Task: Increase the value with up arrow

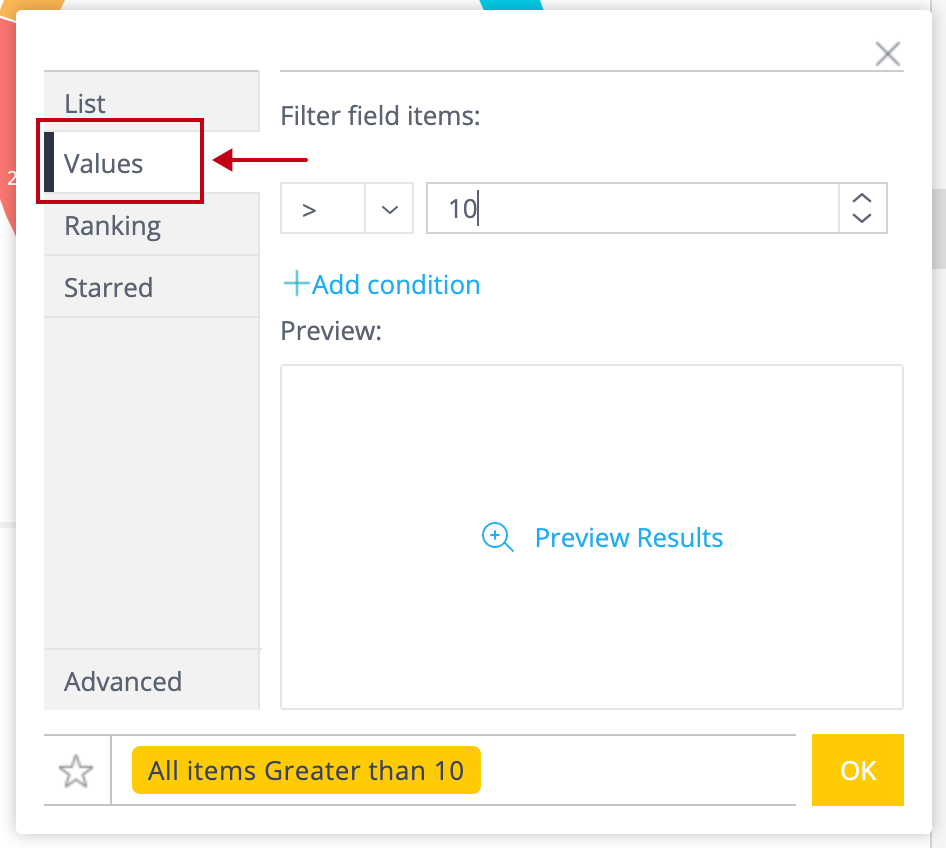Action: point(862,198)
